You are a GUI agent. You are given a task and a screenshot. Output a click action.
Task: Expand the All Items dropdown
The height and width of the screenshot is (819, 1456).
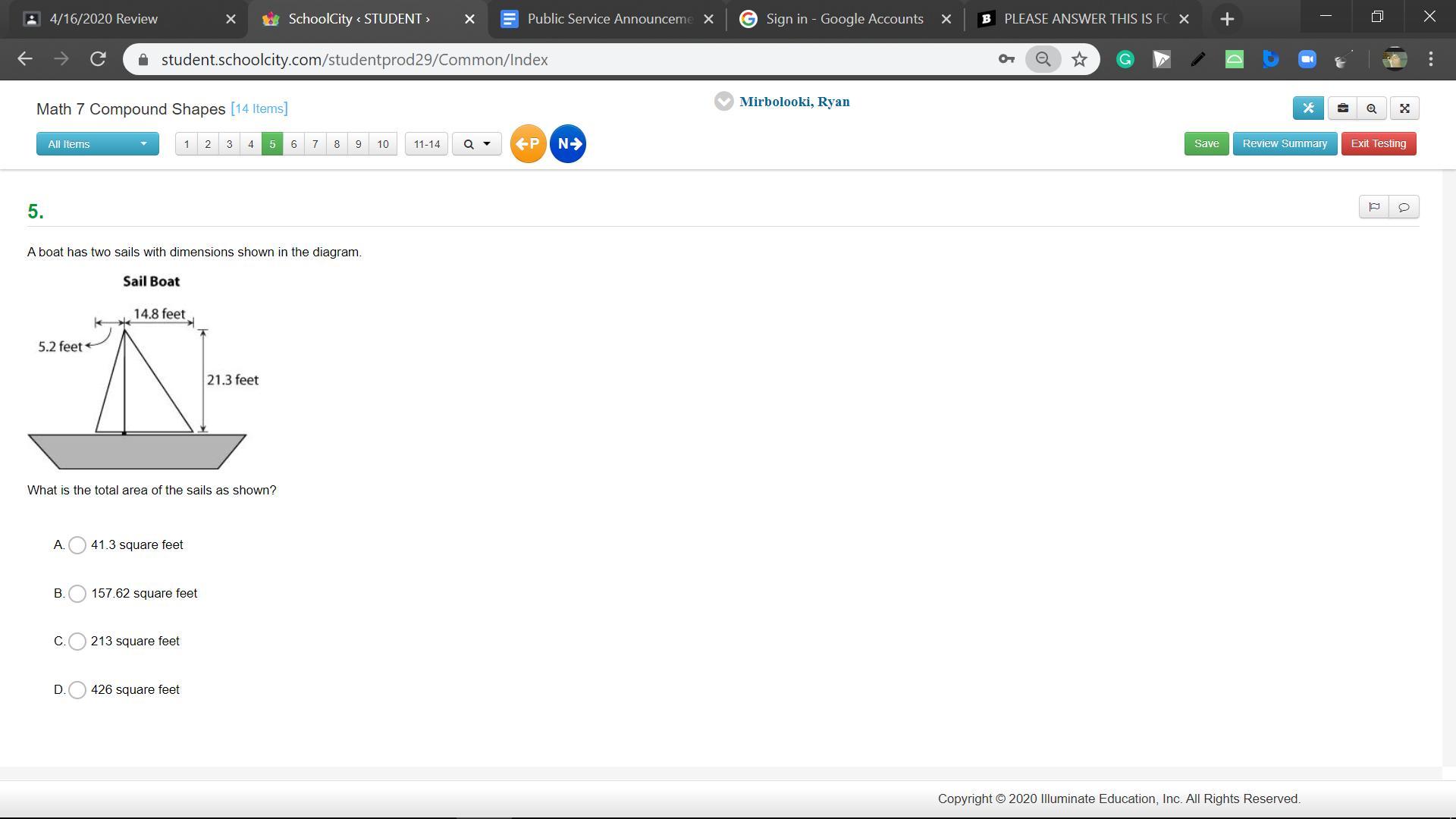97,144
